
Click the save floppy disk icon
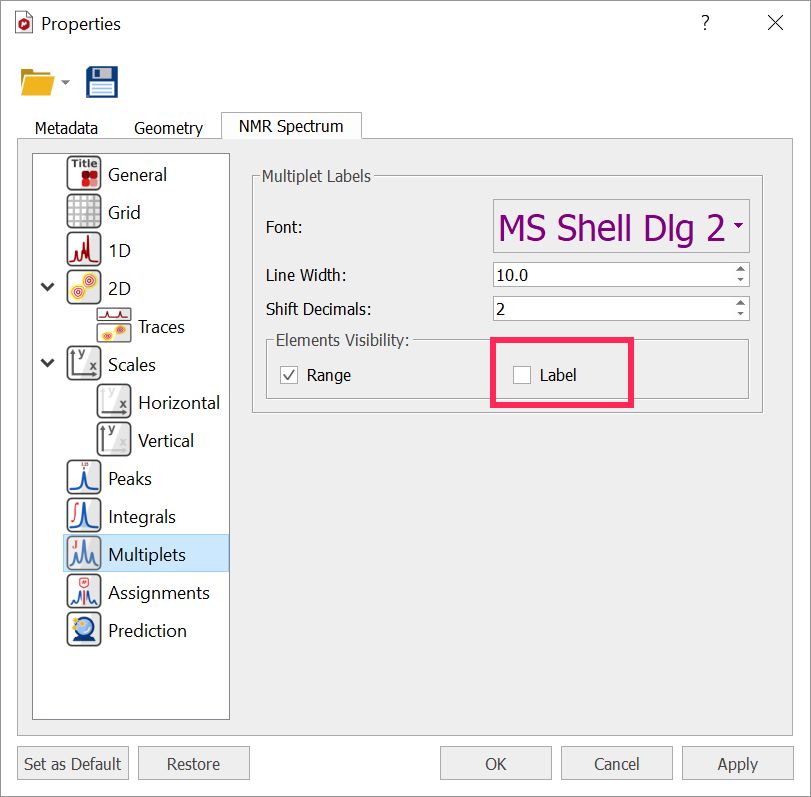click(101, 82)
